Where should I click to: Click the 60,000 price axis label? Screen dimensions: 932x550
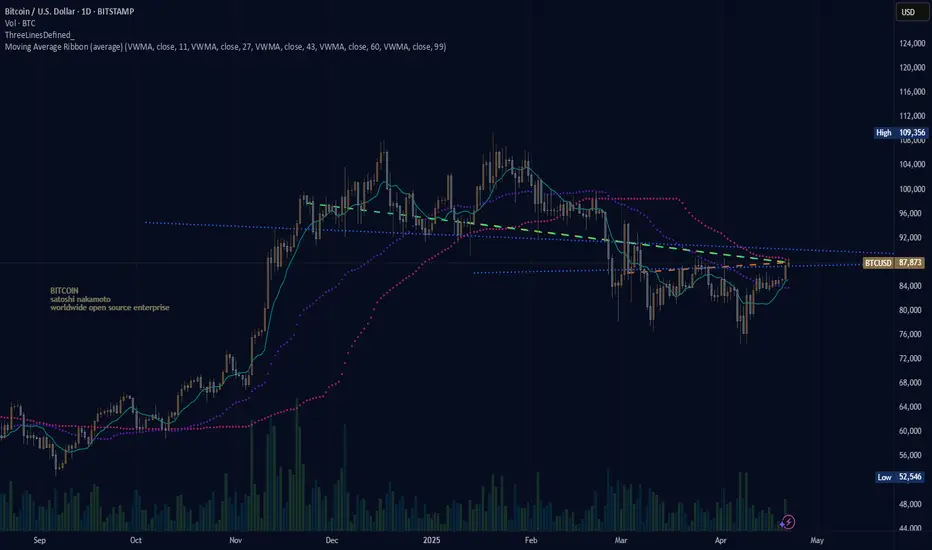[912, 431]
